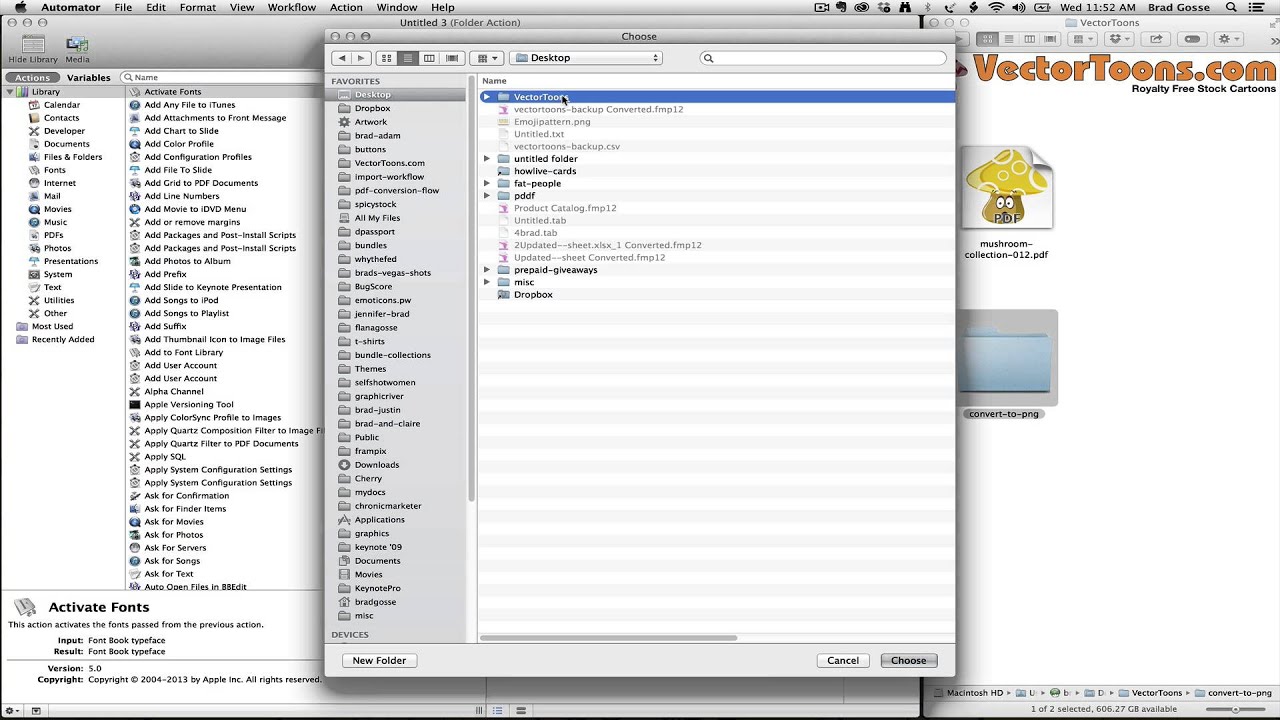
Task: Select PDFs category in Library
Action: click(54, 235)
